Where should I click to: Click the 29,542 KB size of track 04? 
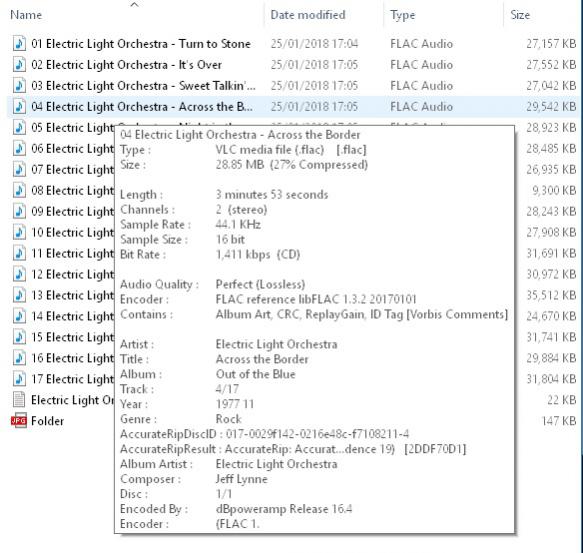[x=551, y=107]
